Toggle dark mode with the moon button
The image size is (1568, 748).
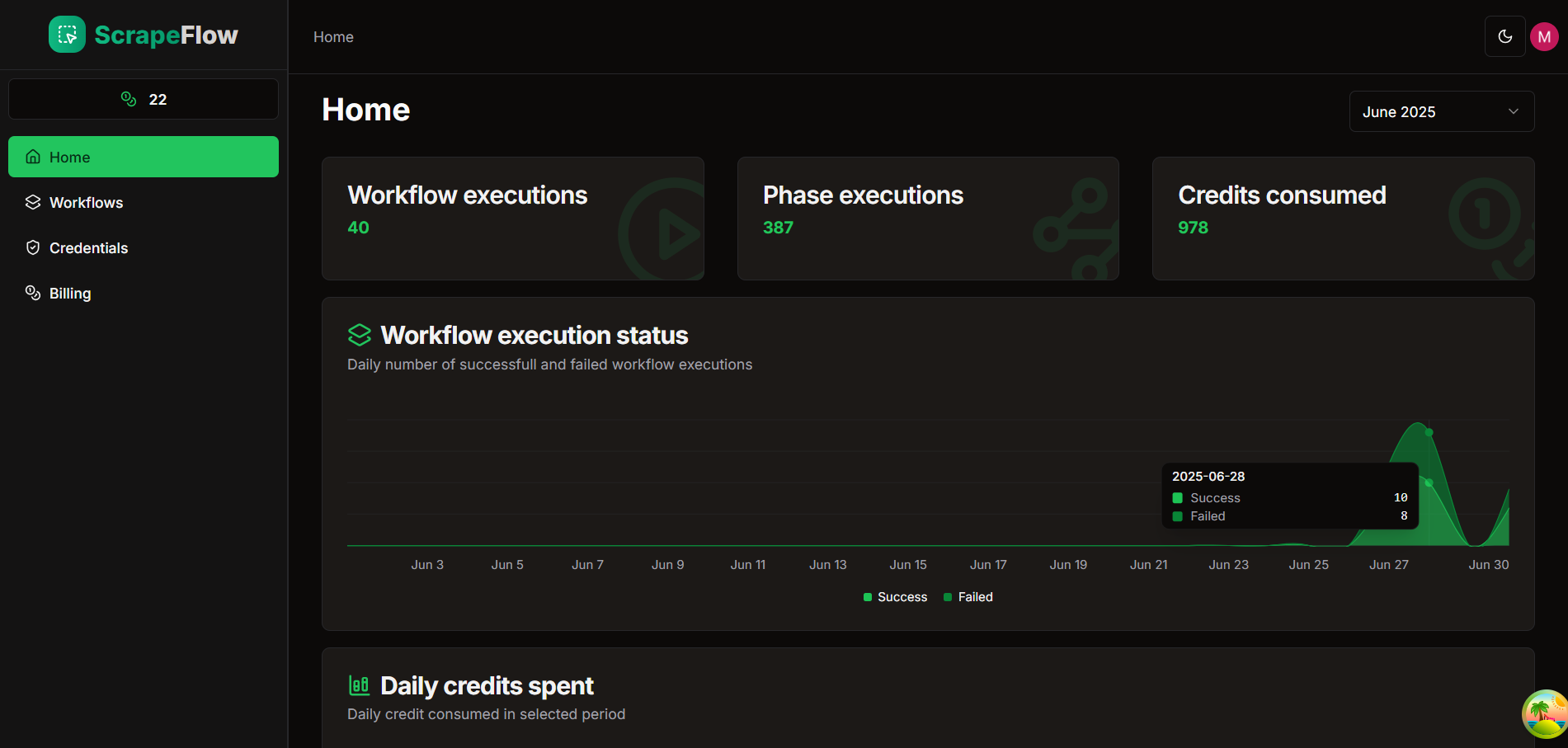tap(1504, 36)
